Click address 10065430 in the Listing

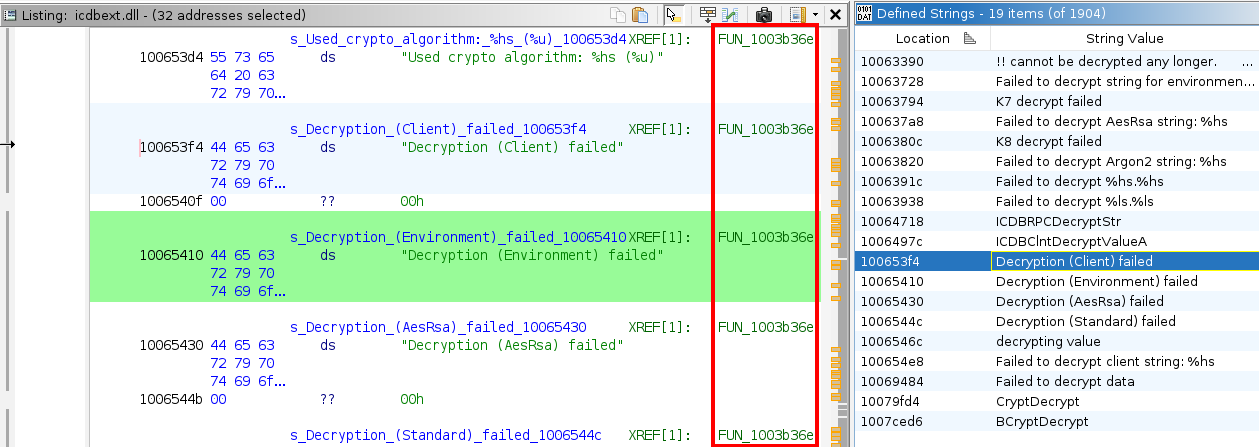click(171, 345)
